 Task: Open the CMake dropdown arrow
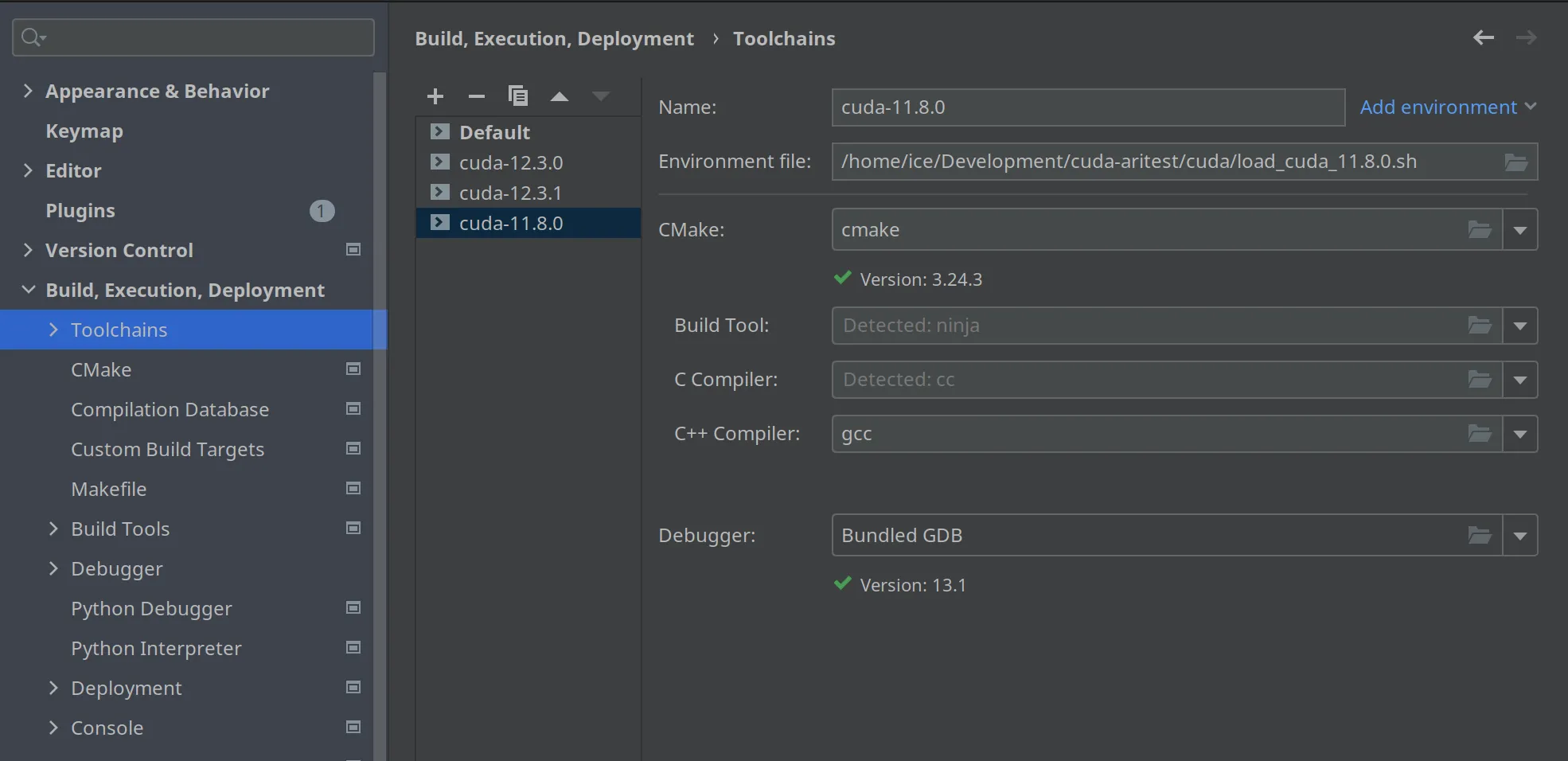(1520, 230)
